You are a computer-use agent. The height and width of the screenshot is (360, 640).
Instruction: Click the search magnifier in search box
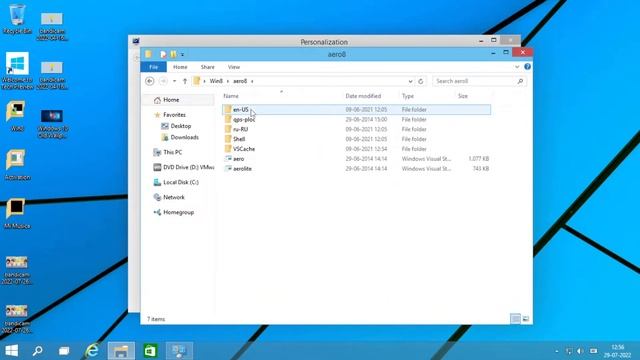(x=520, y=81)
